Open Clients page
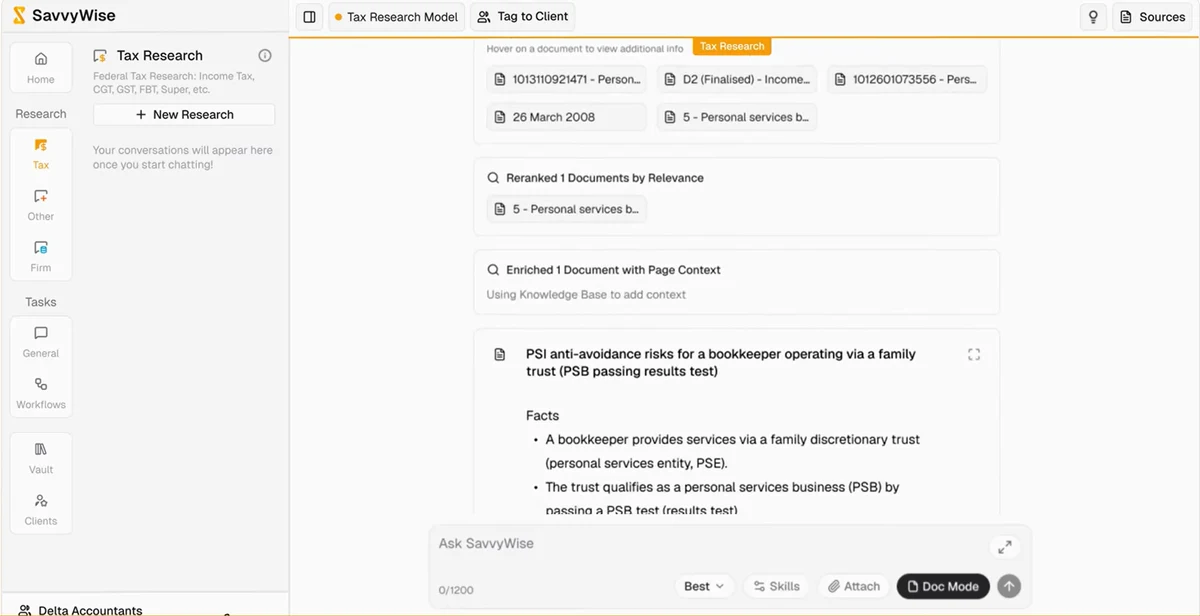 coord(41,509)
